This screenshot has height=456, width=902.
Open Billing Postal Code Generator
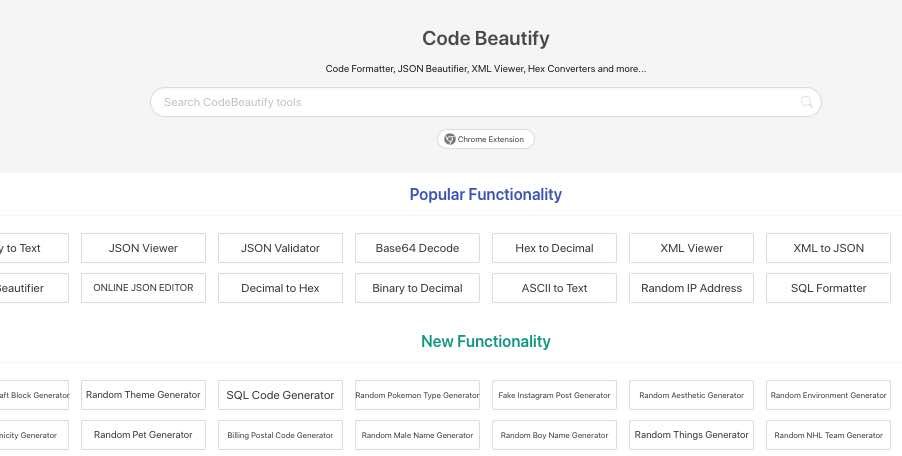(280, 435)
